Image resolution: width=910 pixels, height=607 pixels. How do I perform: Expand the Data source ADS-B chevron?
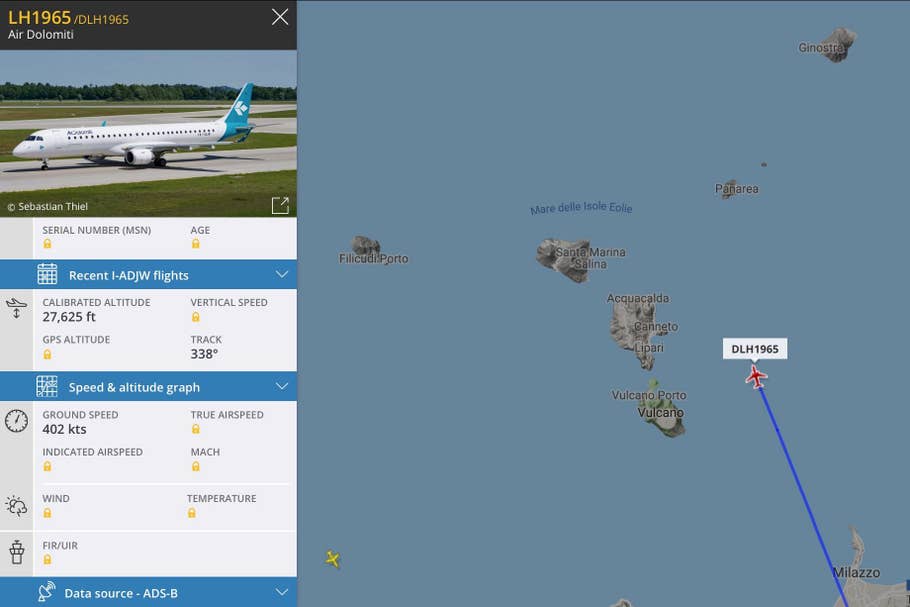coord(282,592)
